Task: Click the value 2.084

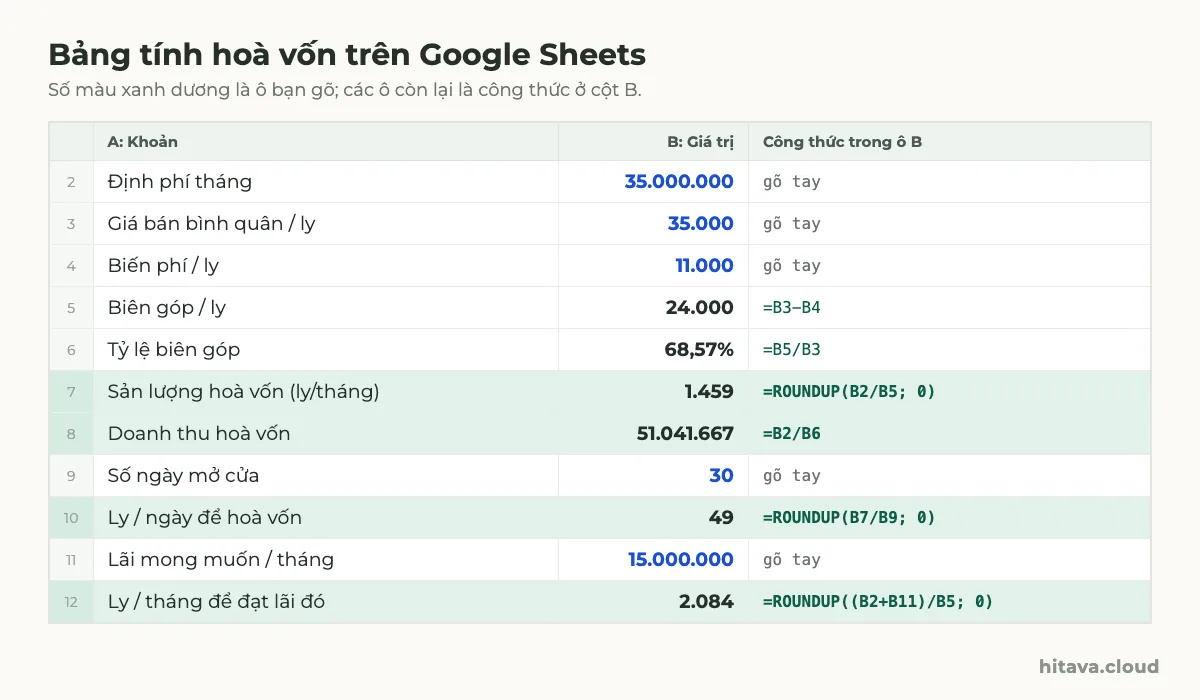Action: point(706,602)
